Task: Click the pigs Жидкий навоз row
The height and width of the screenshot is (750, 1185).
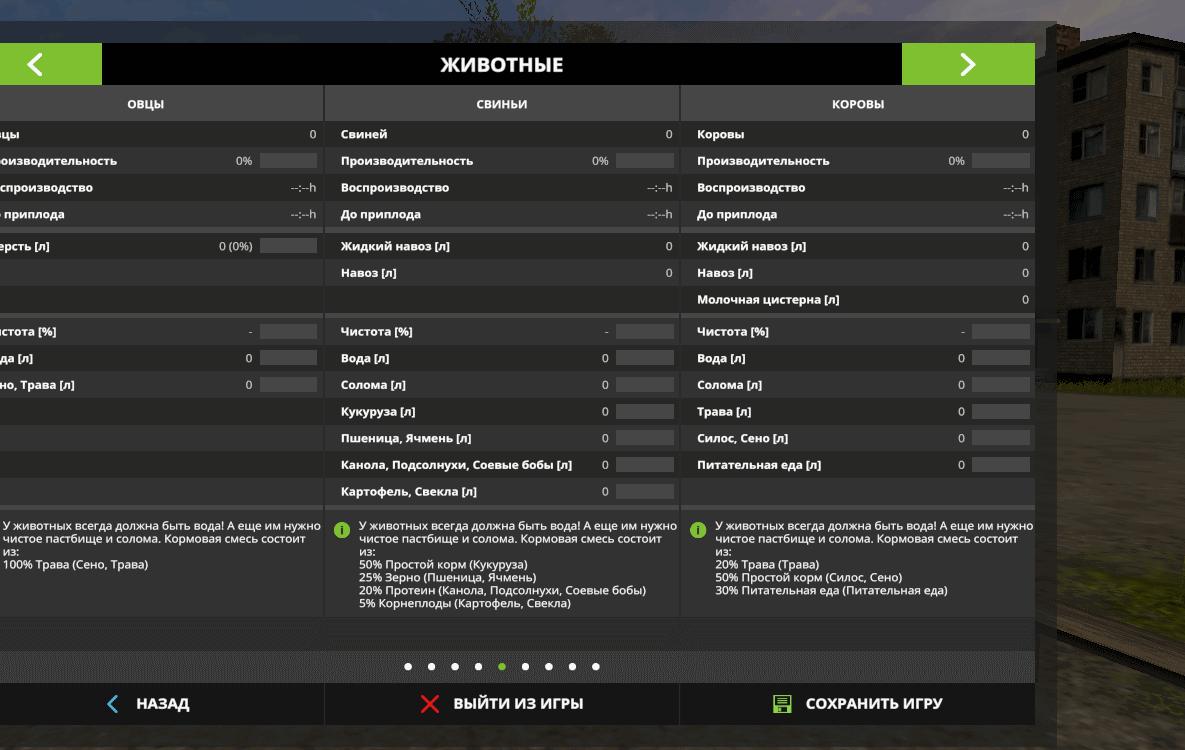Action: (x=502, y=246)
